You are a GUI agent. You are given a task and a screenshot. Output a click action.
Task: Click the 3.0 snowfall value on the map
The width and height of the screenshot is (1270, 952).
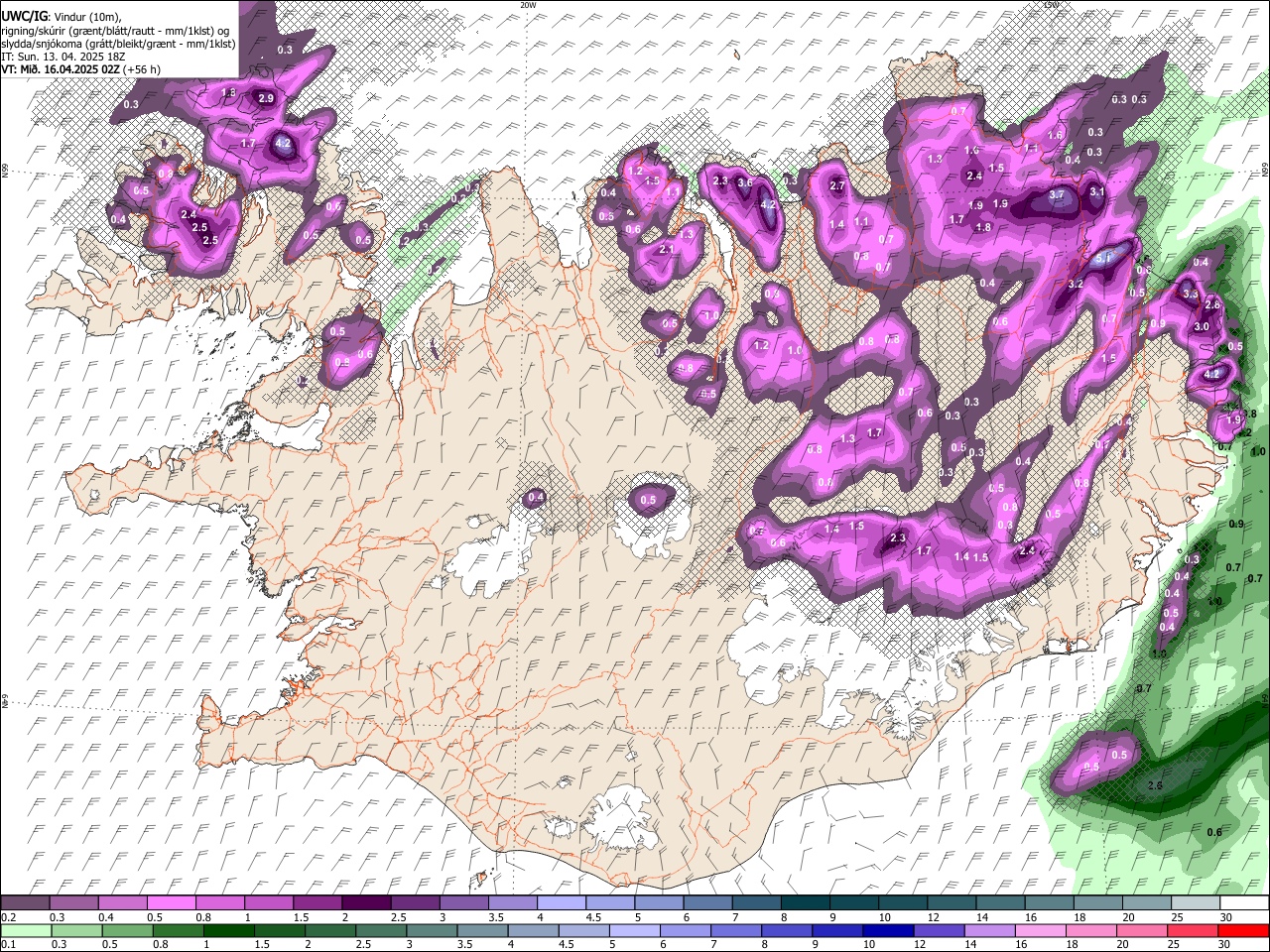point(1202,326)
